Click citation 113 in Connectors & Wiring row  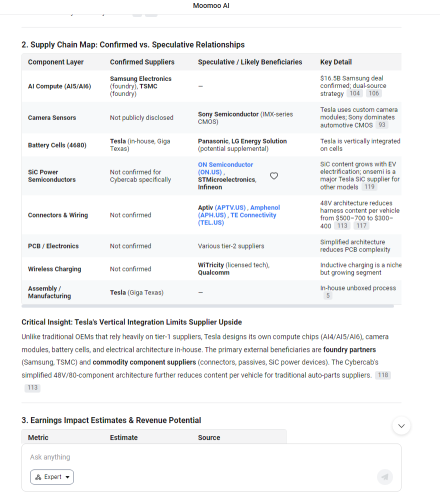(x=342, y=226)
